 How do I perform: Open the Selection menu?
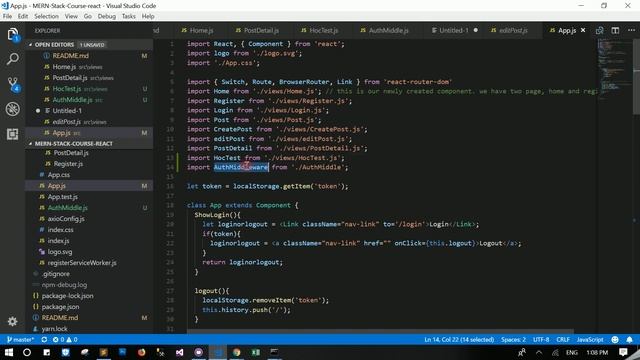click(46, 16)
